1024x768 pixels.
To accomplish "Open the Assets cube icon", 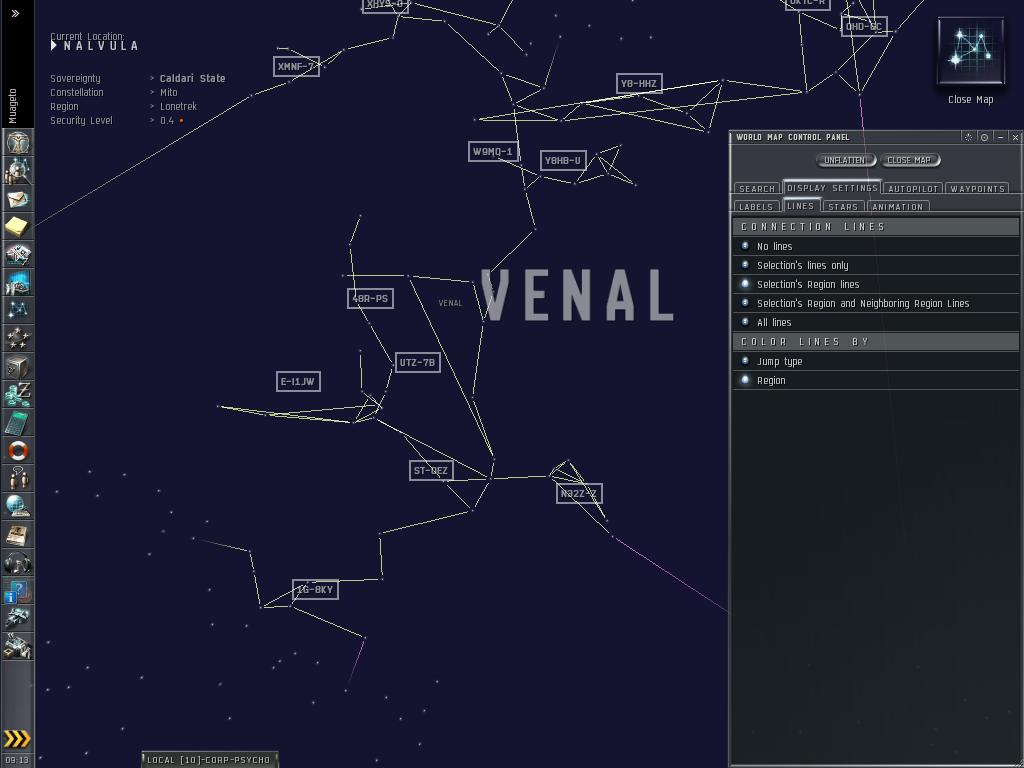I will coord(18,366).
